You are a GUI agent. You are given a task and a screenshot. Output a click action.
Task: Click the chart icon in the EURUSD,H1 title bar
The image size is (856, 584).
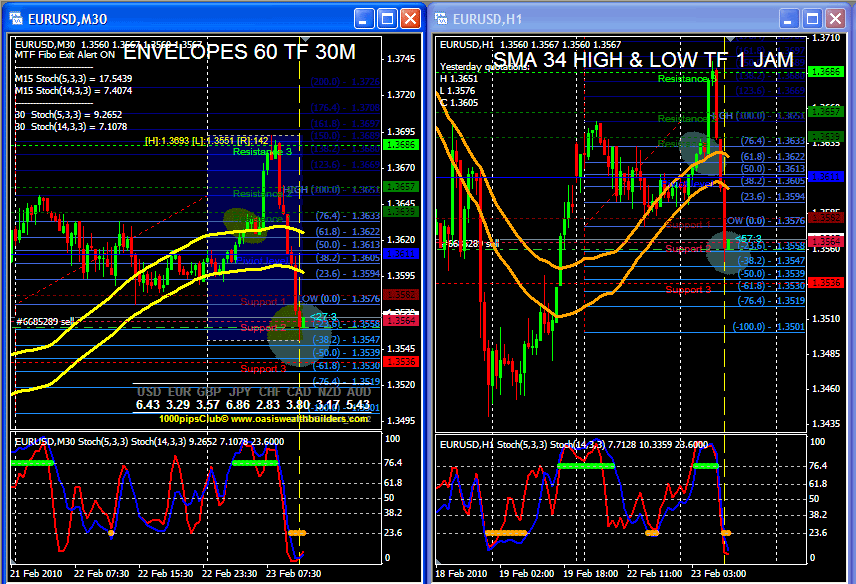[x=441, y=19]
